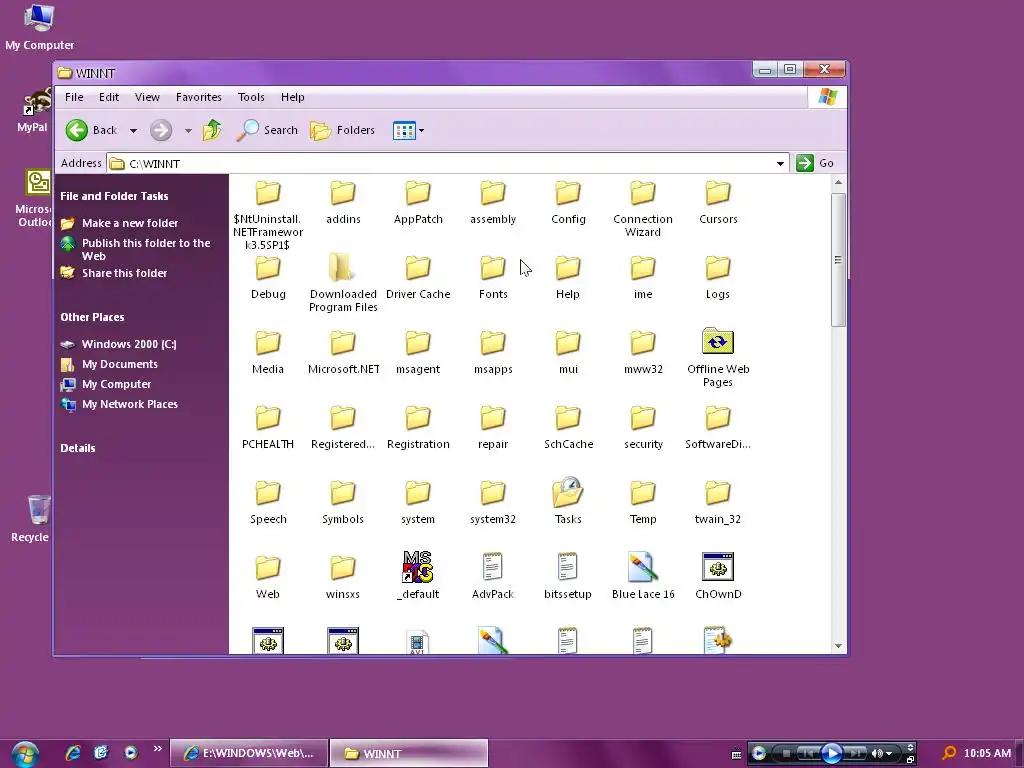
Task: Click the Back arrow button
Action: pos(91,130)
